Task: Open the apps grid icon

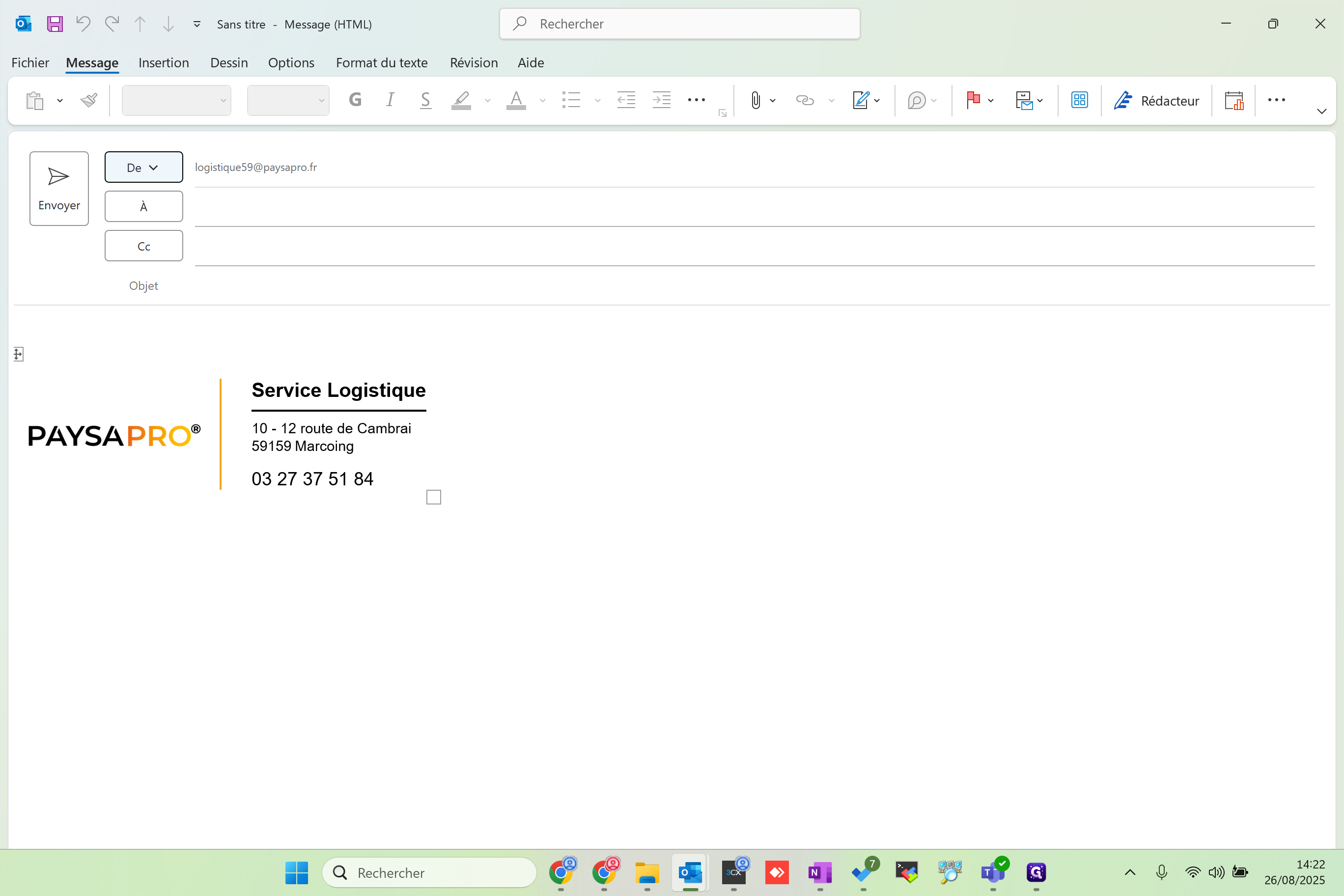Action: point(1079,100)
